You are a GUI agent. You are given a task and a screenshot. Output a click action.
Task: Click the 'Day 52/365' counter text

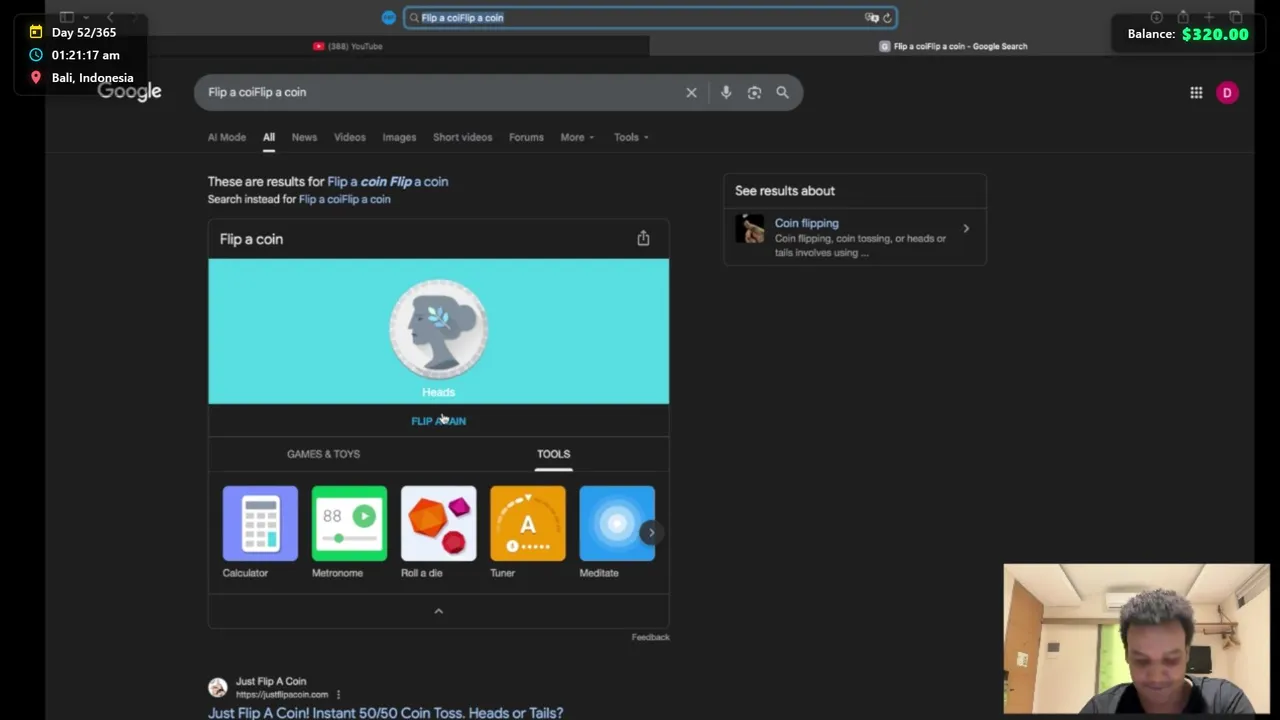pos(84,32)
